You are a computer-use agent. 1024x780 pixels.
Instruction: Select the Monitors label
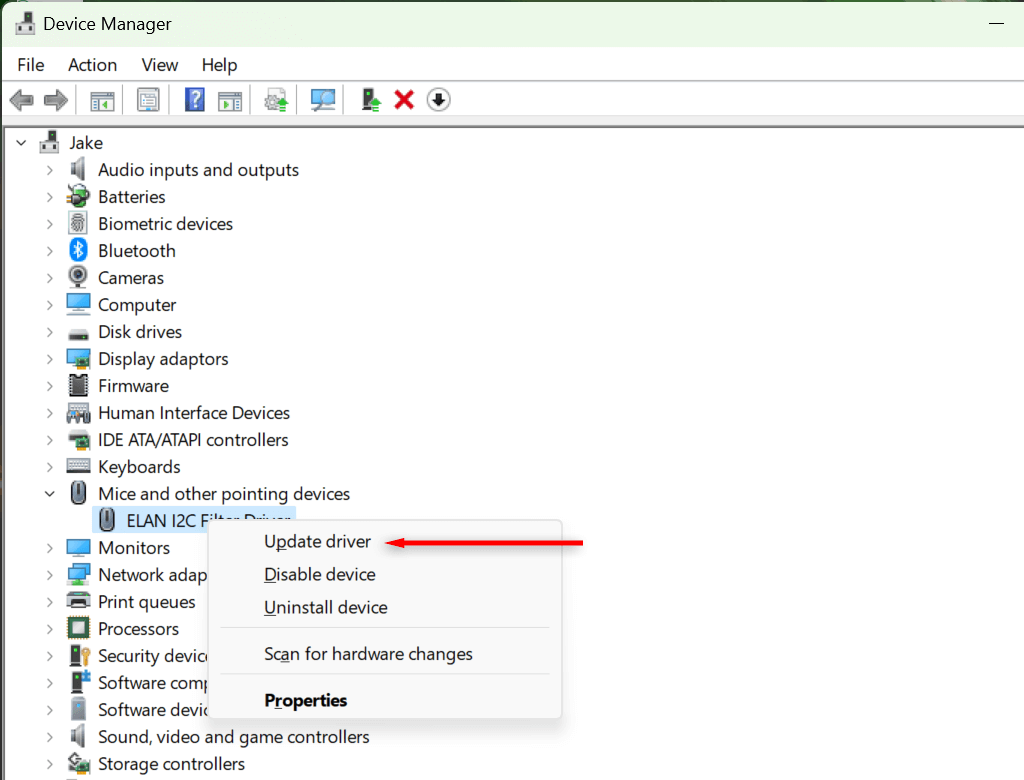pyautogui.click(x=134, y=547)
